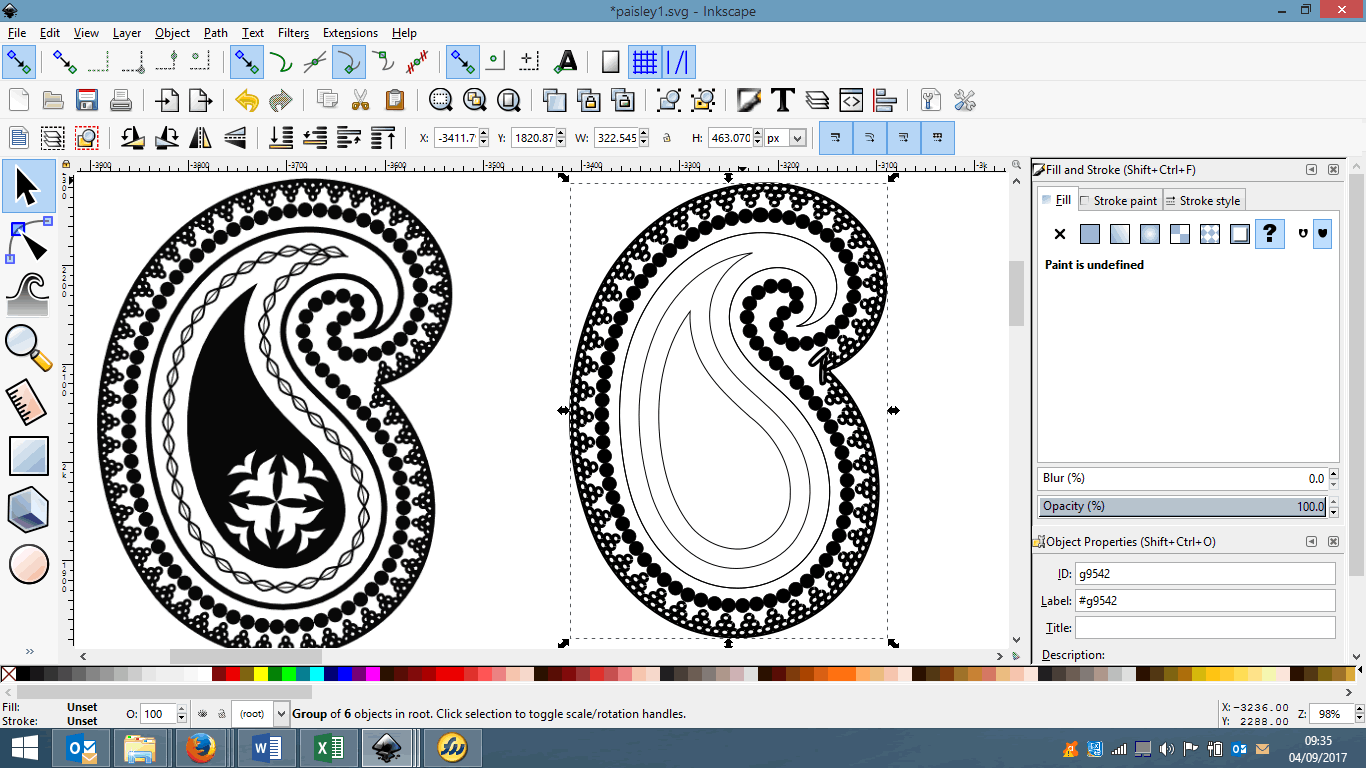Flip selection horizontally
The height and width of the screenshot is (768, 1366).
[200, 138]
